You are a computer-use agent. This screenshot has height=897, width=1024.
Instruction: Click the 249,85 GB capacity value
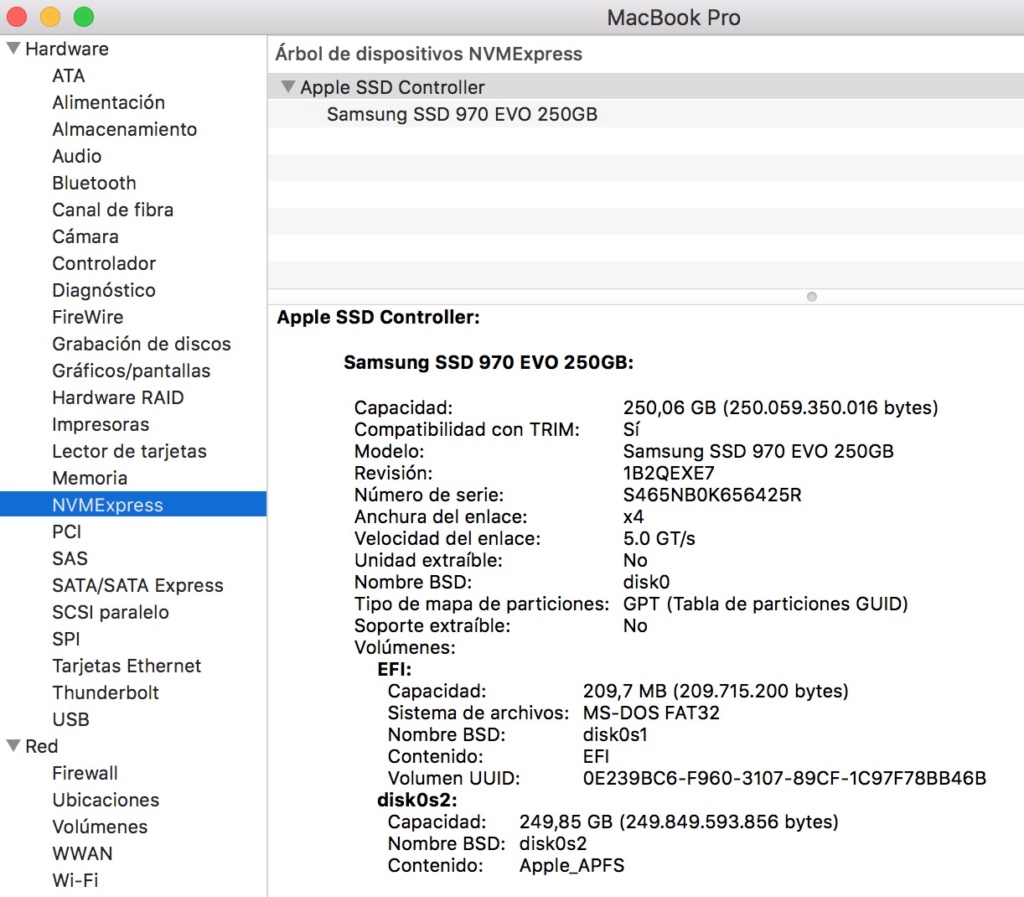(679, 821)
